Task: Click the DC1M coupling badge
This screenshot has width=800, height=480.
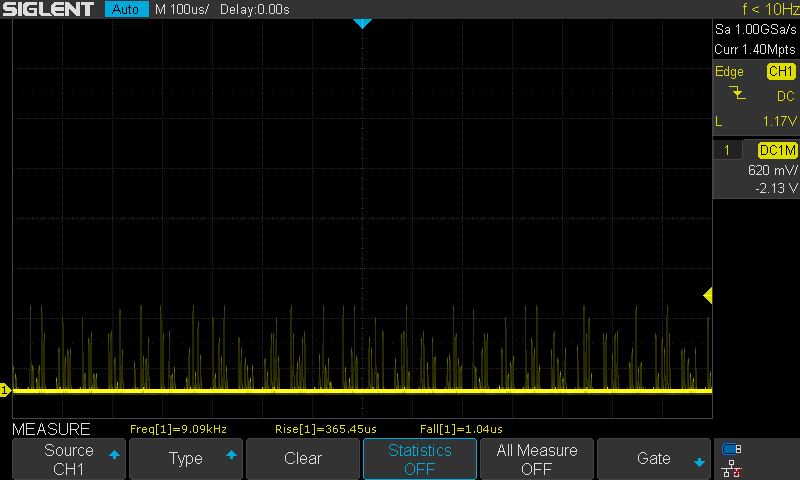Action: [x=777, y=150]
